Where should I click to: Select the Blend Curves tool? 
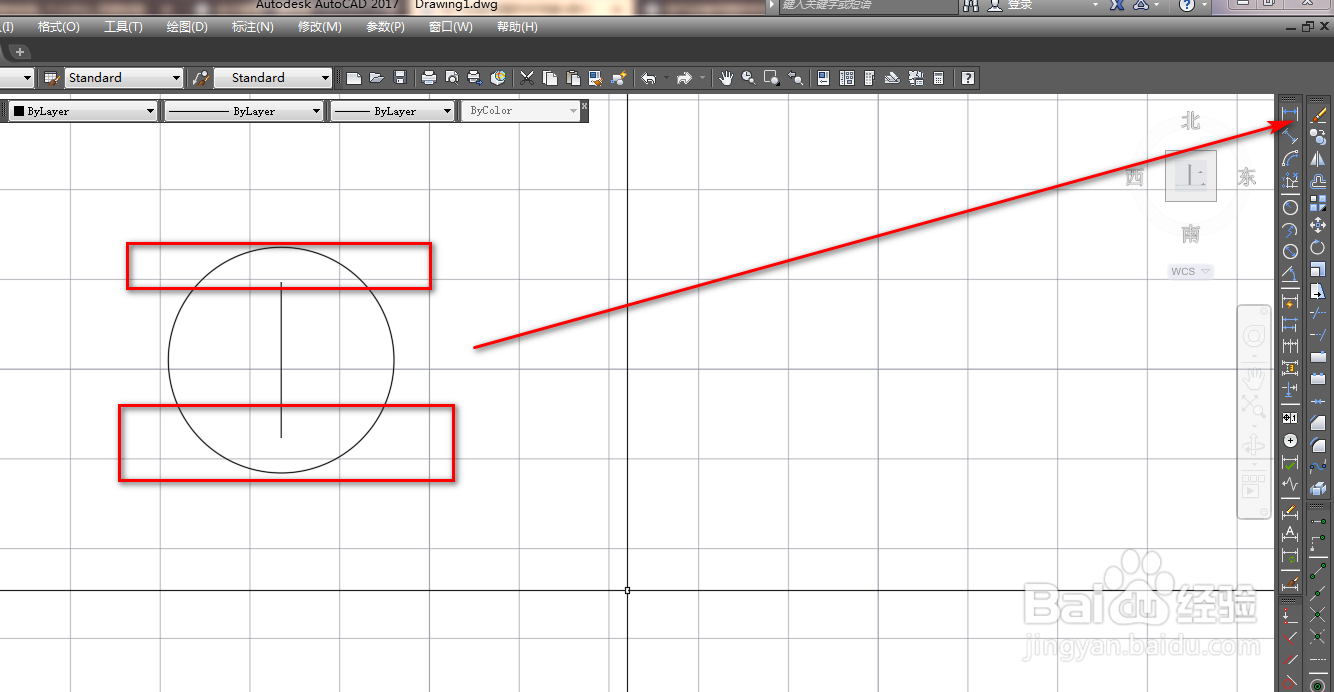coord(1317,466)
